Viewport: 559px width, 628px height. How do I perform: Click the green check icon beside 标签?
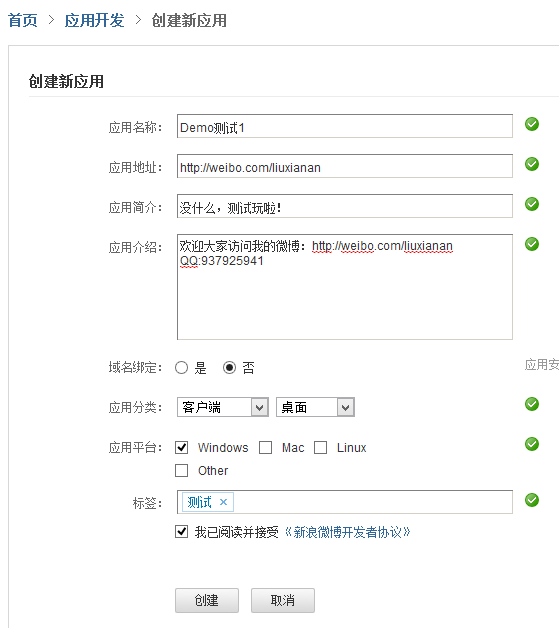click(x=532, y=500)
